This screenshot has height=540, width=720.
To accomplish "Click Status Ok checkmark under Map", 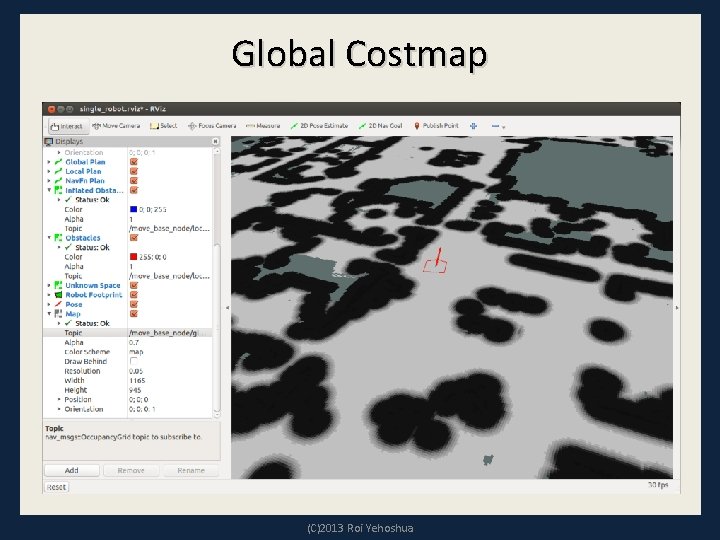I will click(68, 323).
